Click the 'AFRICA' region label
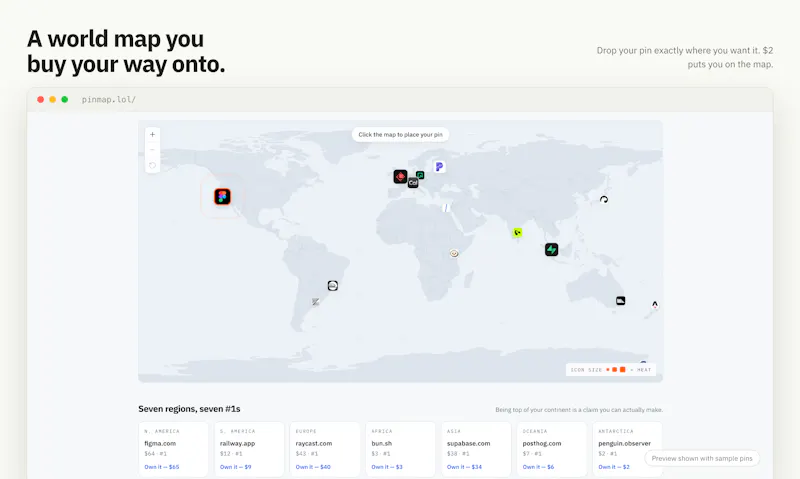 382,431
